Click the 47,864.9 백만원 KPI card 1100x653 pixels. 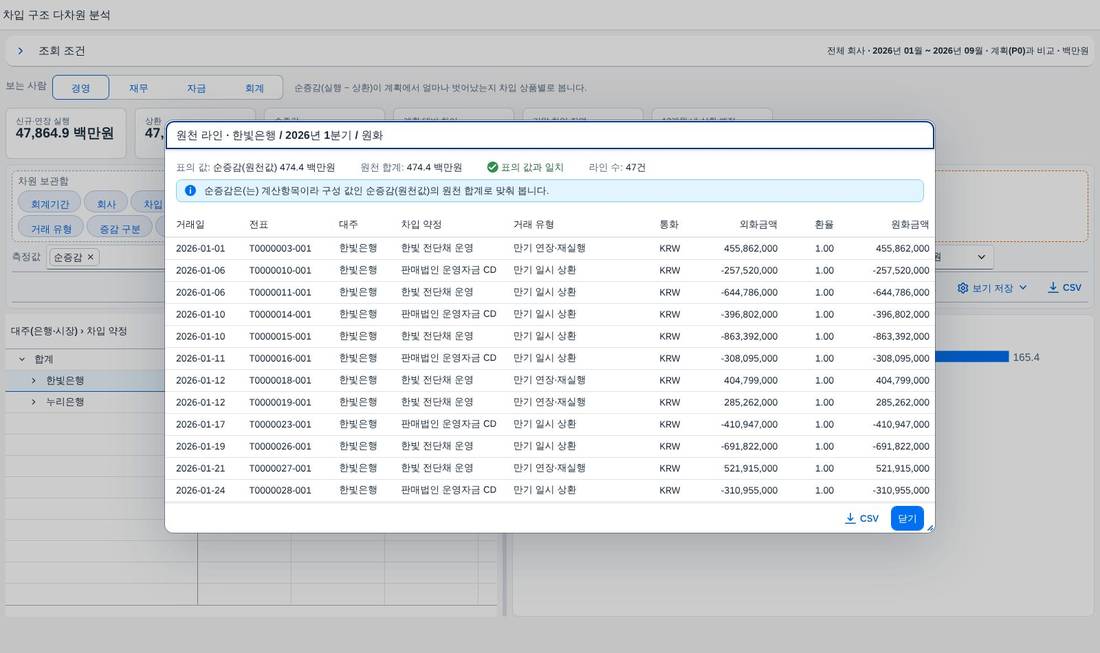coord(66,133)
